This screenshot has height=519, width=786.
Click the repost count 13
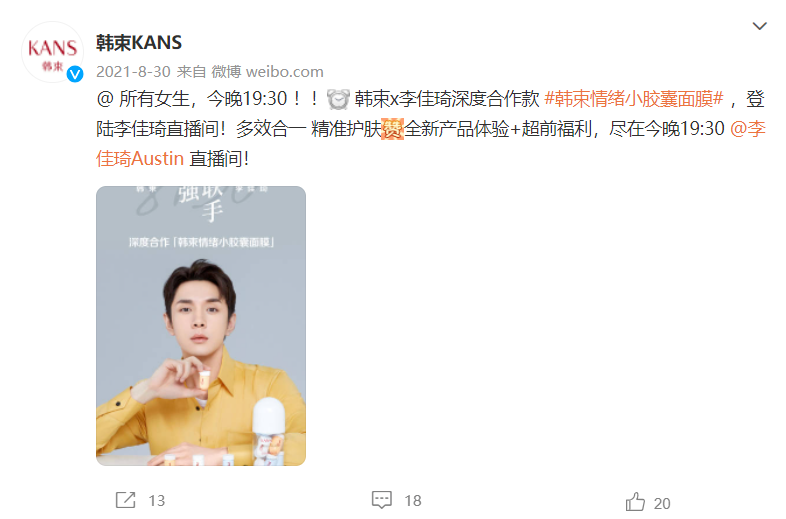pos(157,500)
